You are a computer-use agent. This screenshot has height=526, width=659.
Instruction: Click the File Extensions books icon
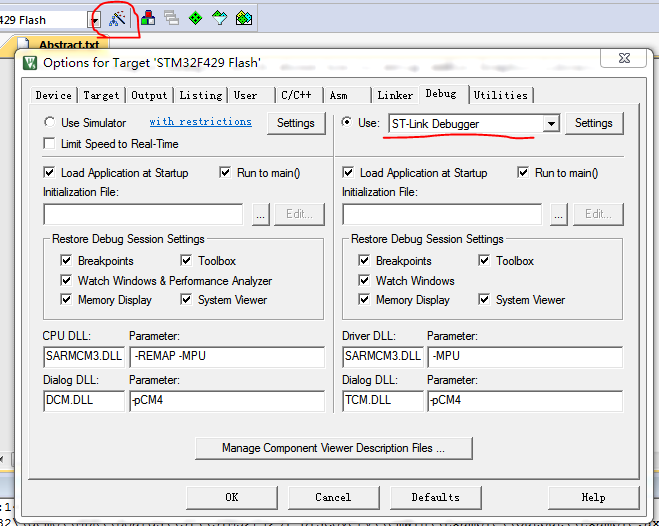point(148,18)
